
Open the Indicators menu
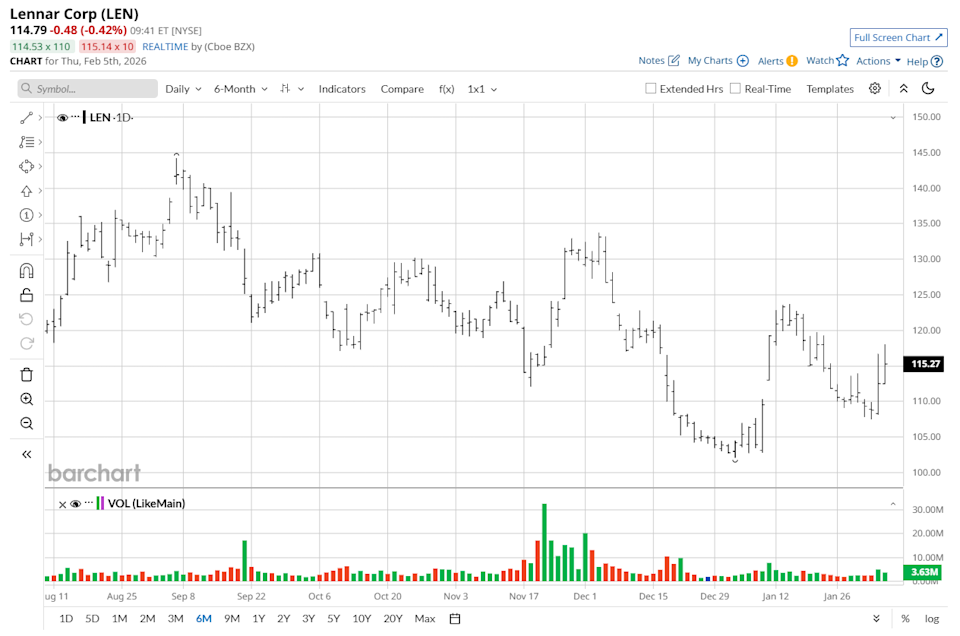tap(342, 89)
